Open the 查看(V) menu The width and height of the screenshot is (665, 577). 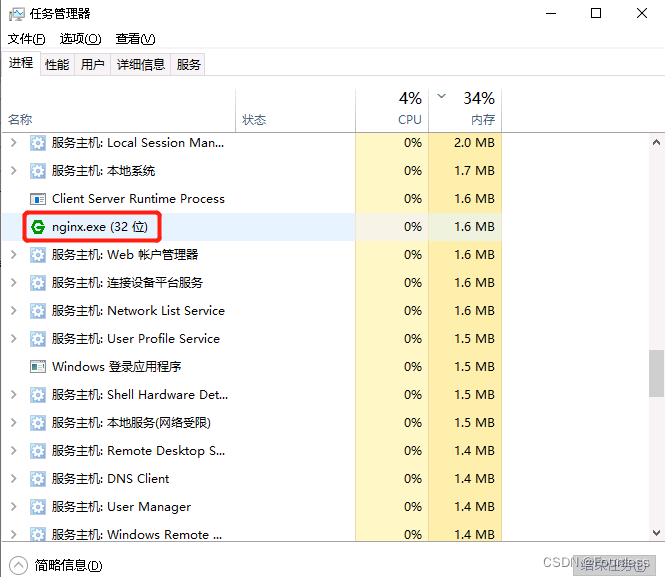(135, 39)
